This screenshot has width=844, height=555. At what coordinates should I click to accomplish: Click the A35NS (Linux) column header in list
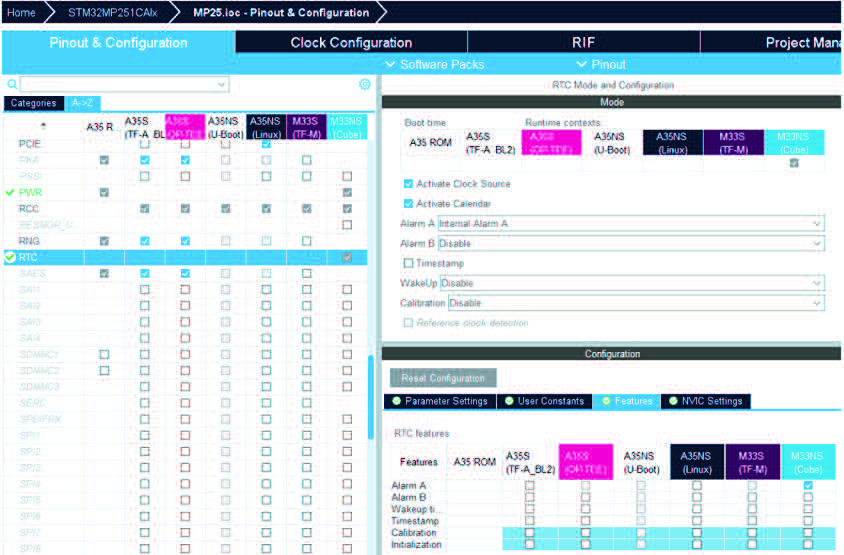pyautogui.click(x=266, y=127)
